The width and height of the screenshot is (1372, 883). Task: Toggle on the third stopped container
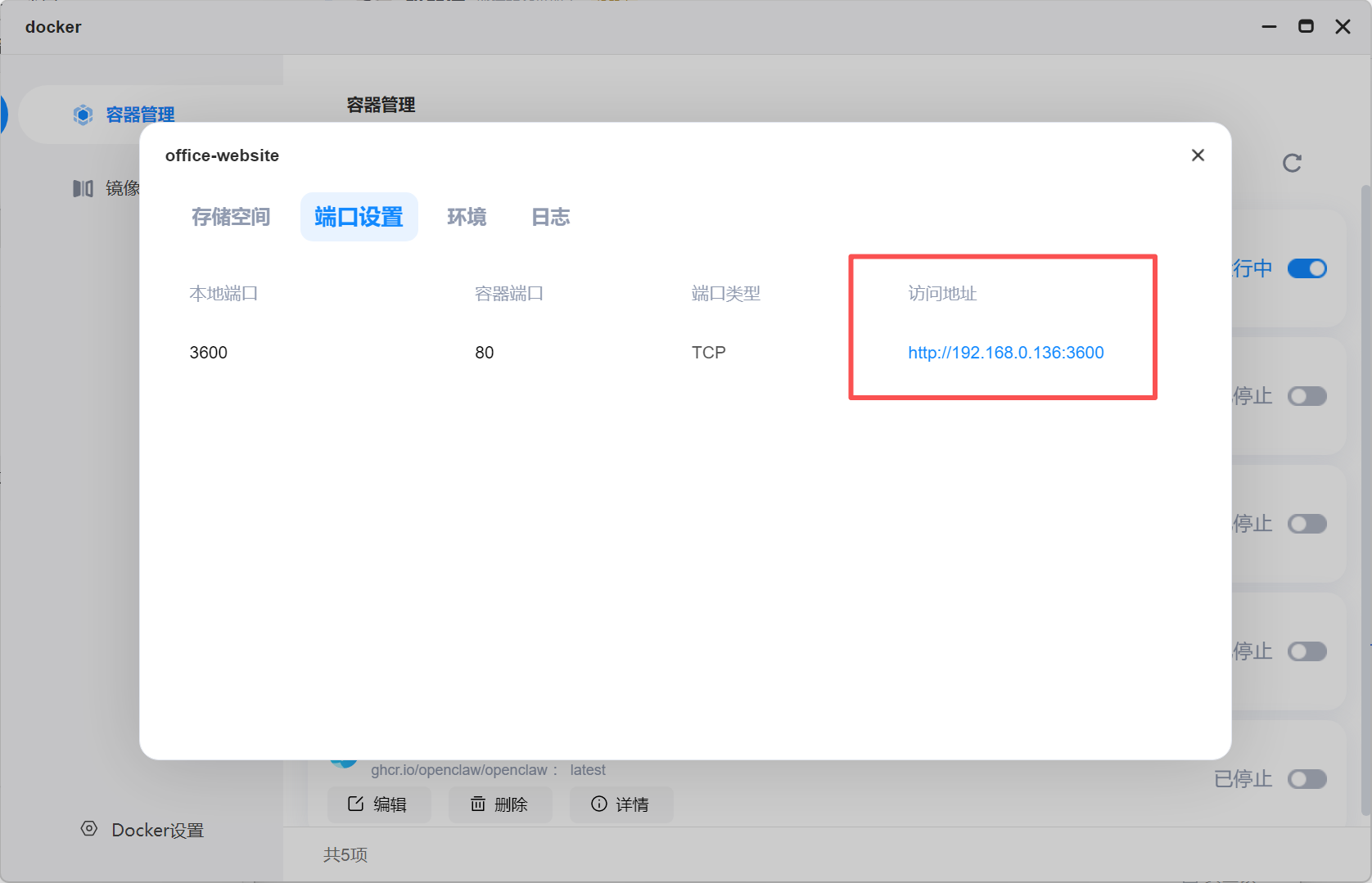pos(1307,524)
